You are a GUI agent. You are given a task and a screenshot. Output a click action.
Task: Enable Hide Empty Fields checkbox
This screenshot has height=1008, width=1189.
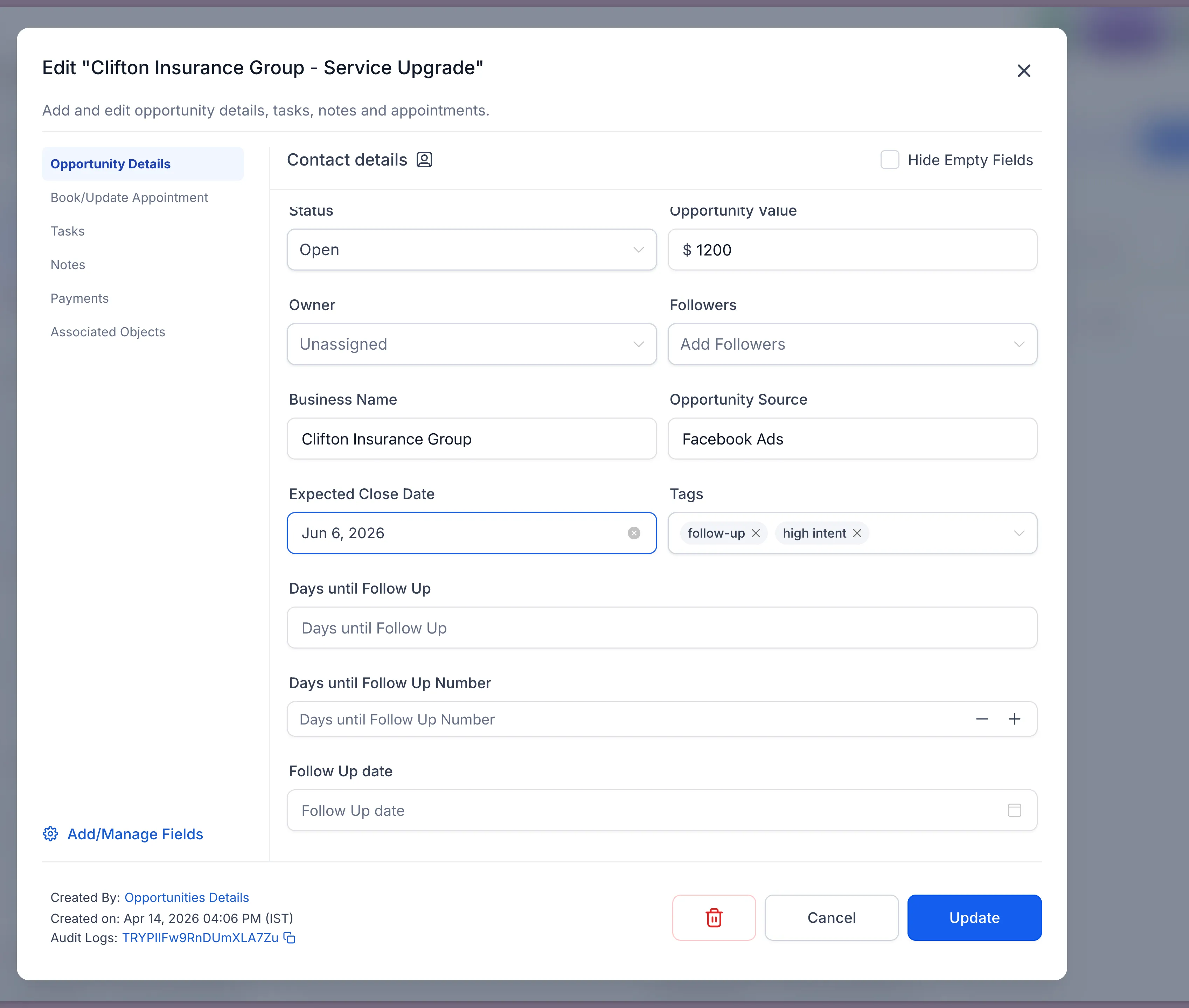pyautogui.click(x=889, y=160)
